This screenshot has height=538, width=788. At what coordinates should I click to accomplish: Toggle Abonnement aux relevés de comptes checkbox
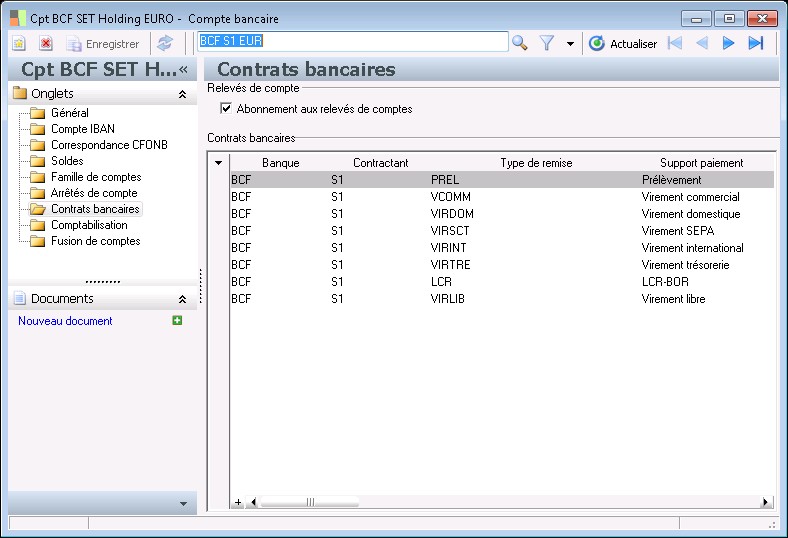[225, 109]
